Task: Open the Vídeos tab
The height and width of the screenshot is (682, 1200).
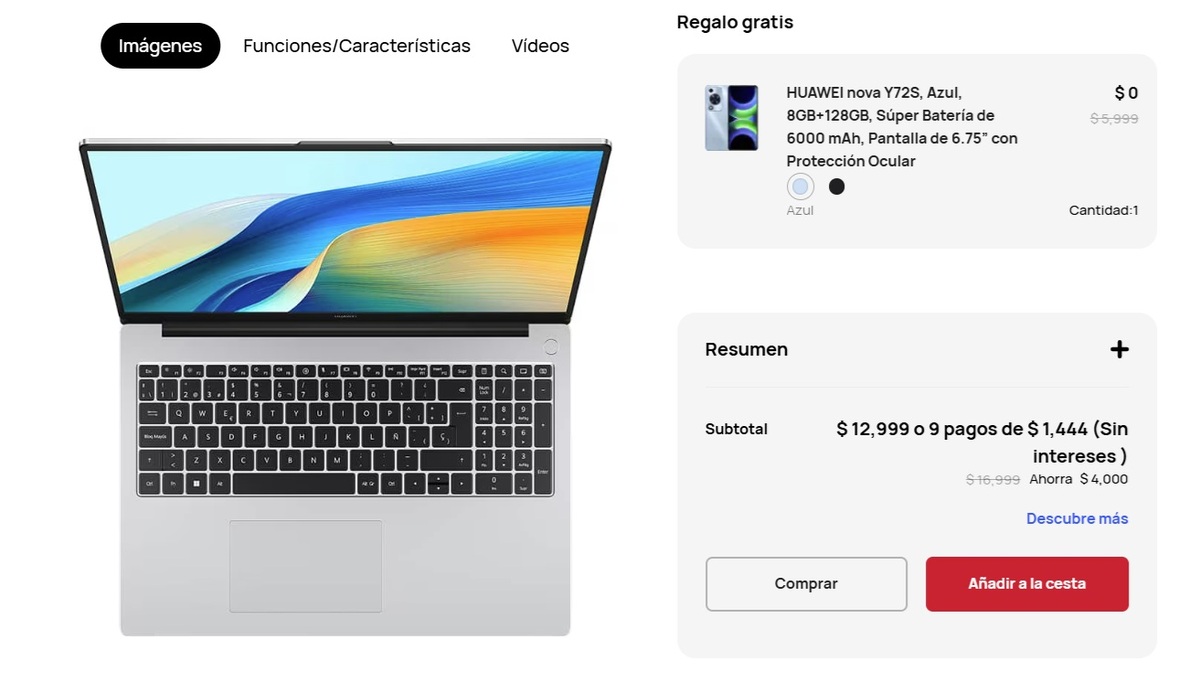Action: (540, 46)
